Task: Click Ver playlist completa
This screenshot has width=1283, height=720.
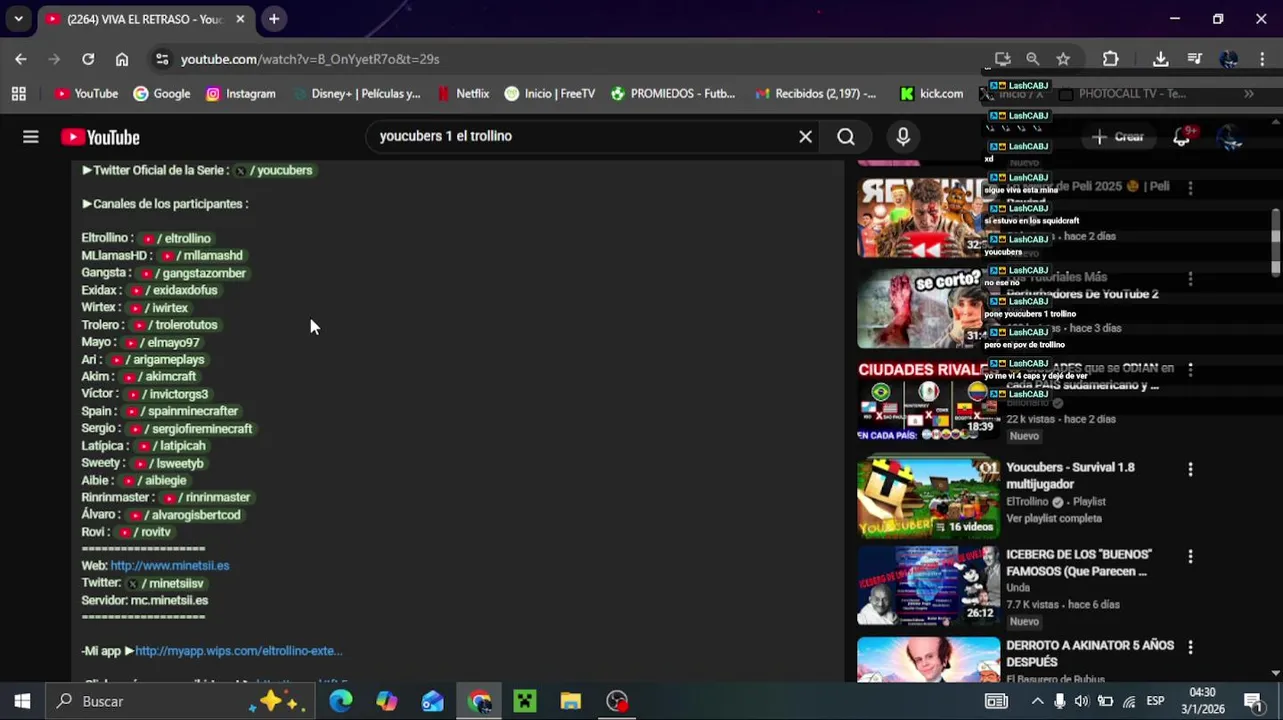Action: click(1054, 518)
